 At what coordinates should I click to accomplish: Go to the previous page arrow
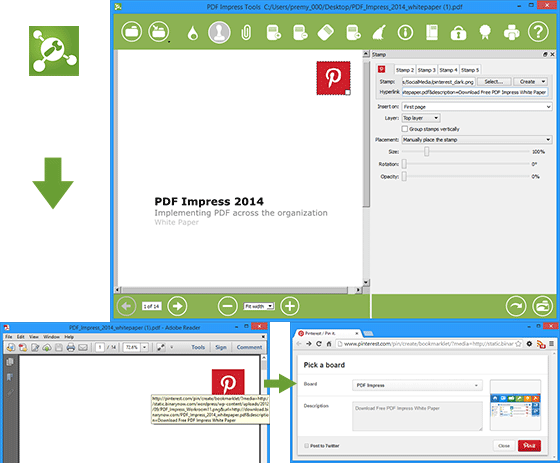[126, 306]
